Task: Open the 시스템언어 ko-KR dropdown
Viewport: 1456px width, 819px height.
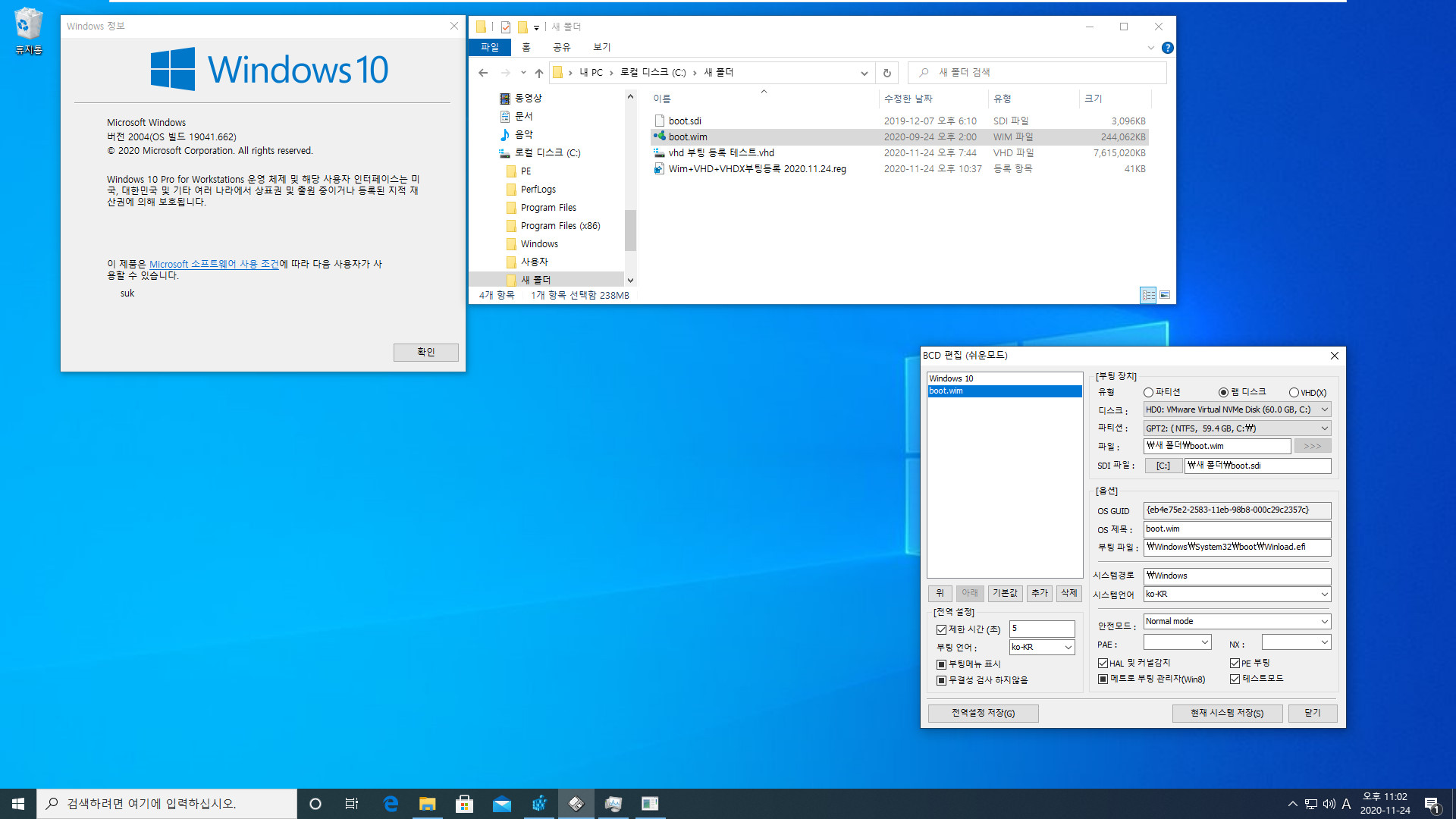Action: (1237, 595)
